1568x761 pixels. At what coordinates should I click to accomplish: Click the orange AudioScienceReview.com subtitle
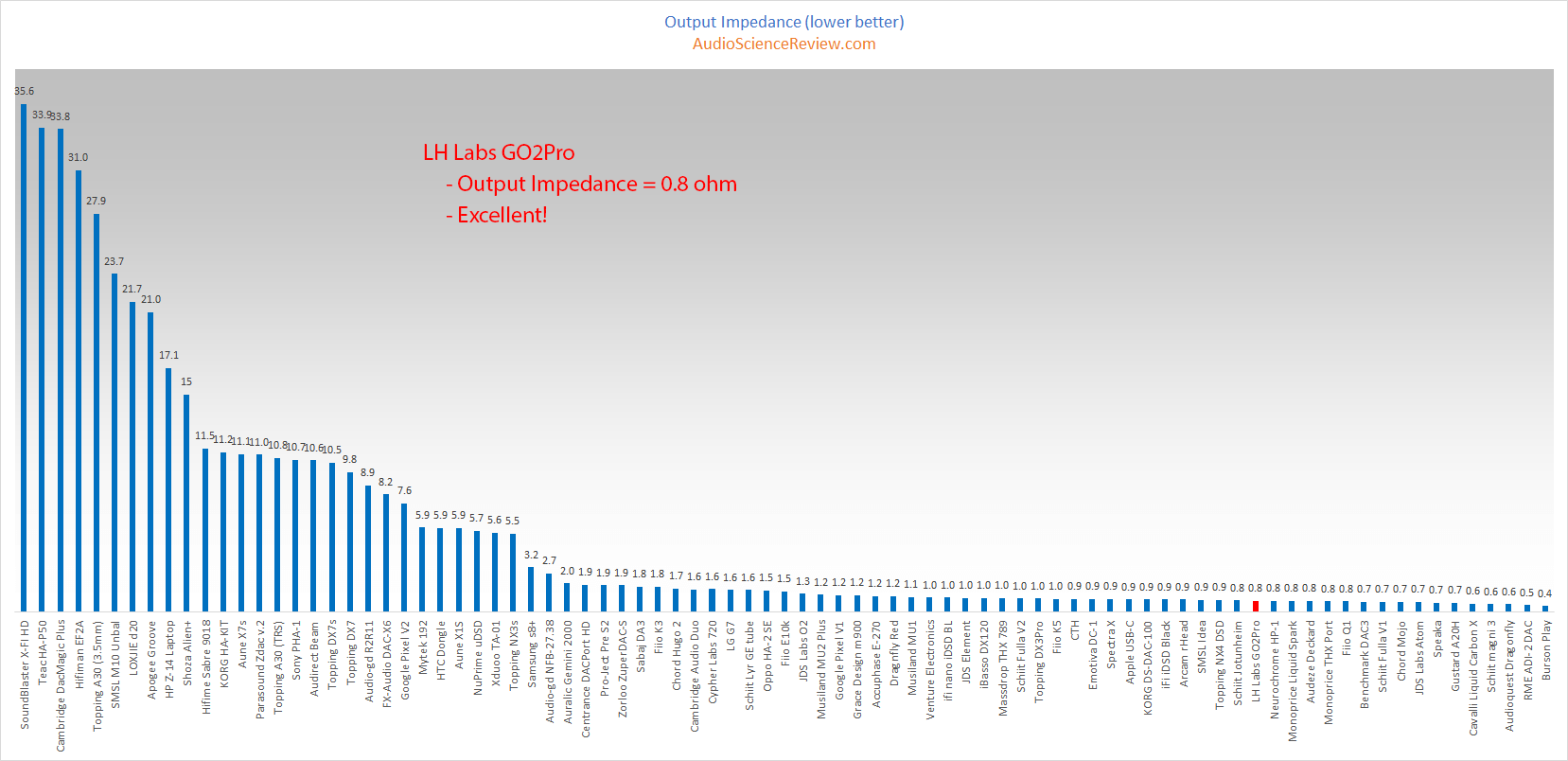point(784,44)
